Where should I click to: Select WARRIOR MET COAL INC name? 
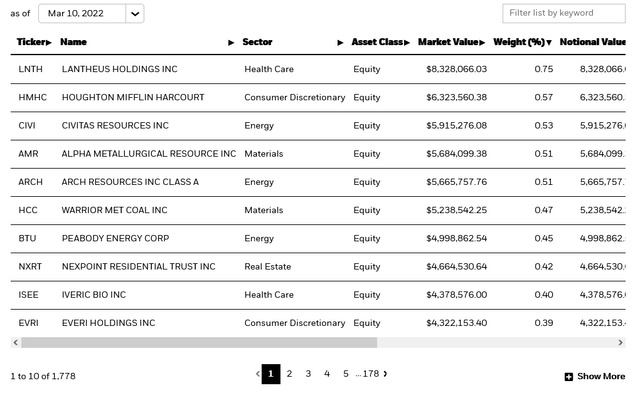115,210
